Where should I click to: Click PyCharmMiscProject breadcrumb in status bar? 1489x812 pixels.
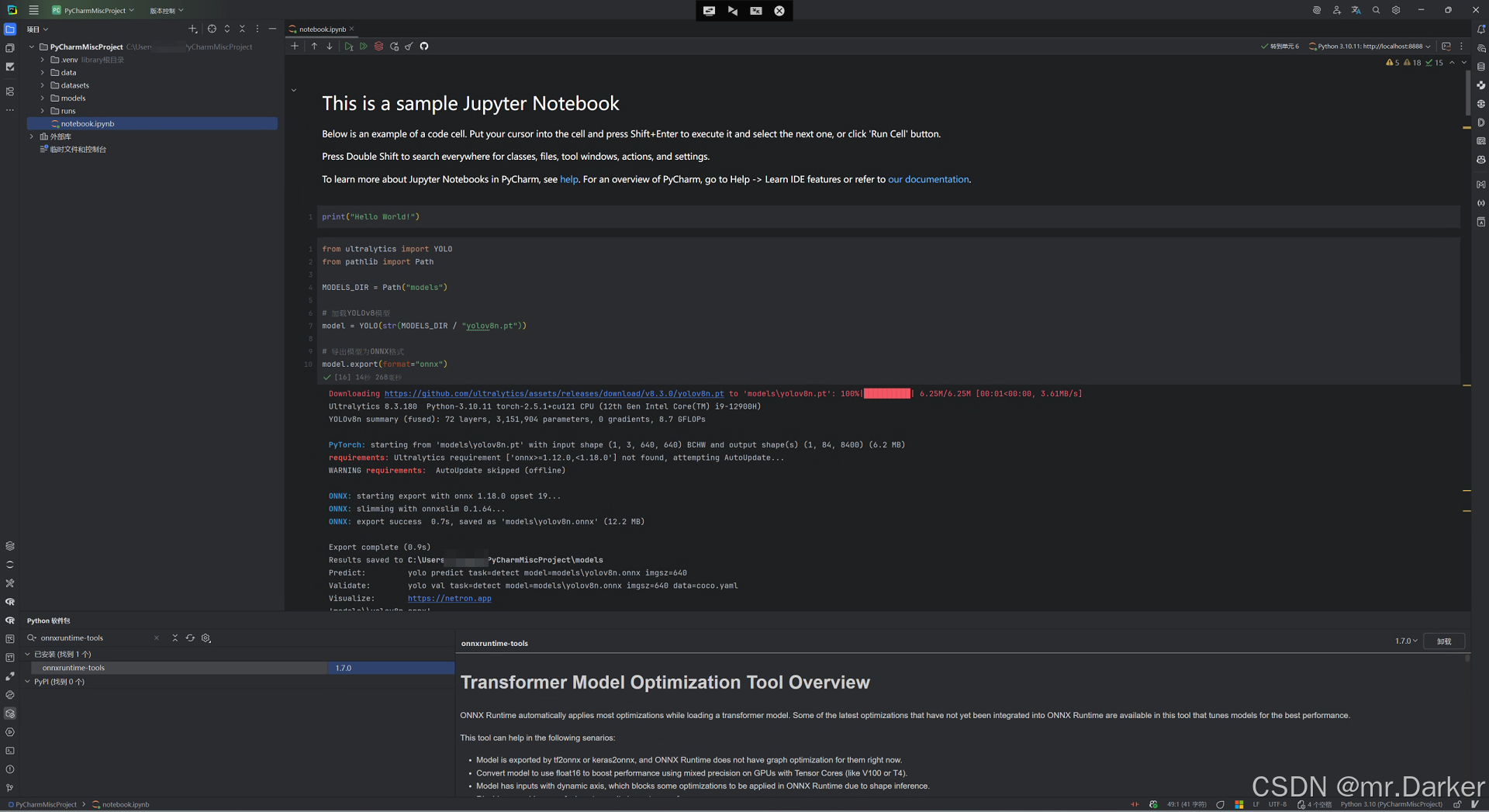tap(43, 804)
